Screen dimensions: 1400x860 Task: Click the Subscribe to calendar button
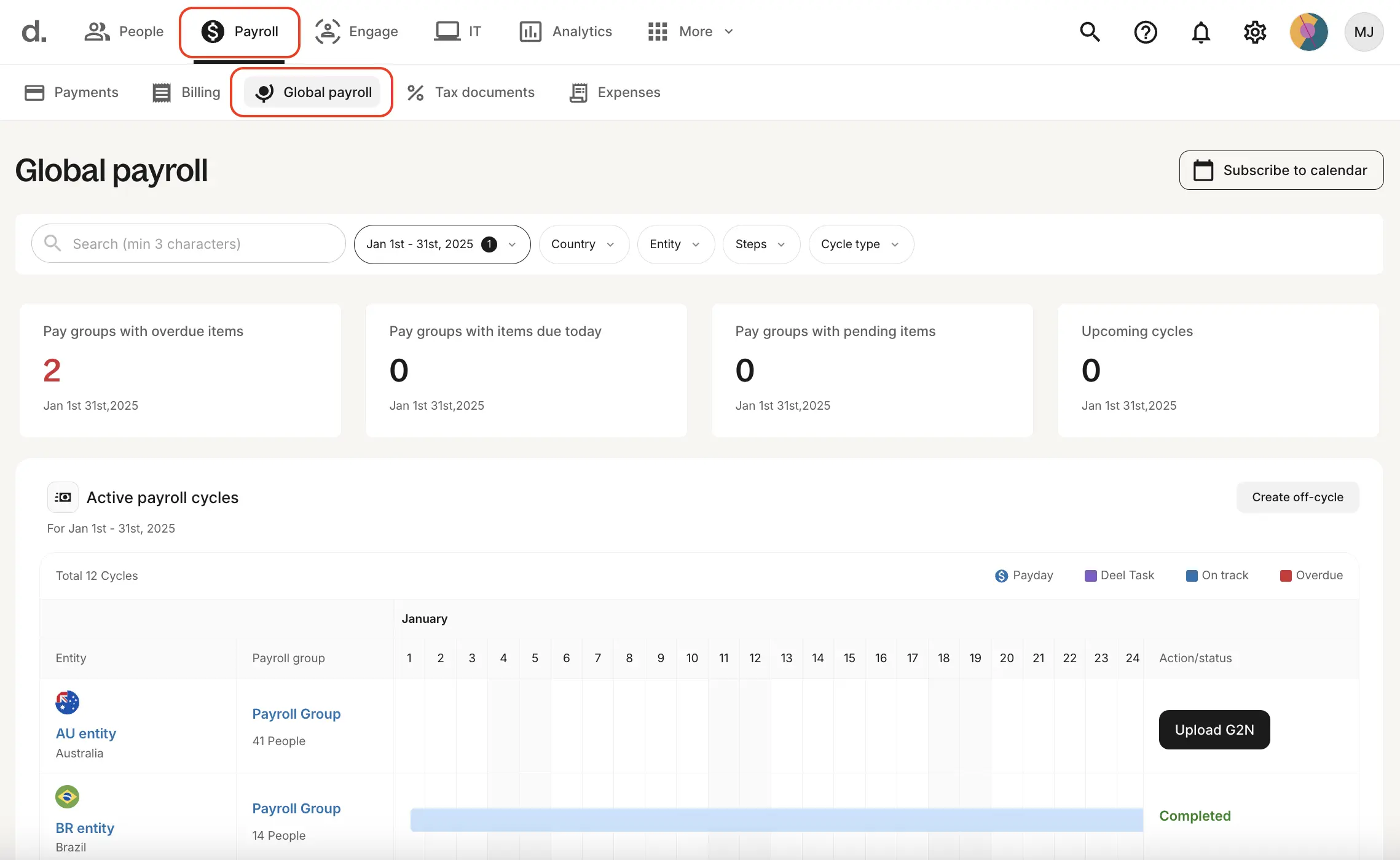click(x=1281, y=170)
